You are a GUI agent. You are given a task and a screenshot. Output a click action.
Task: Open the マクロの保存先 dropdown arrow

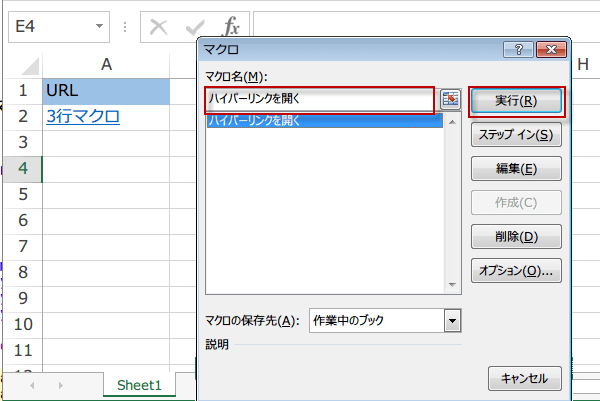(452, 321)
